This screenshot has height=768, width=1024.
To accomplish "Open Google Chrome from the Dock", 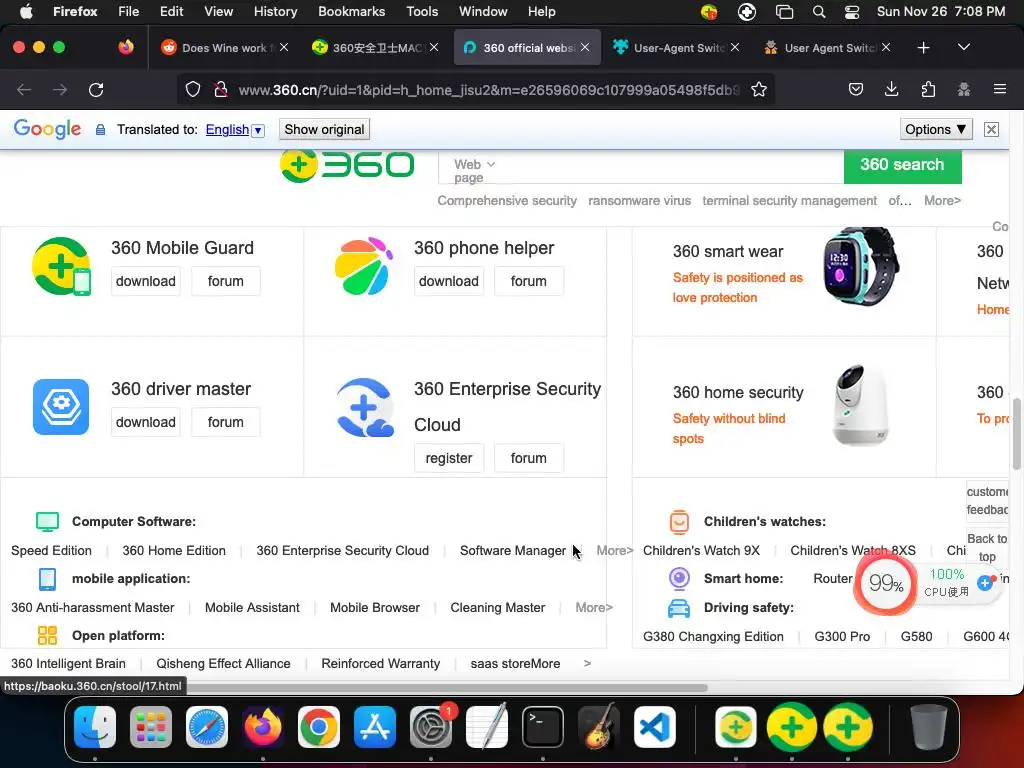I will (x=319, y=727).
